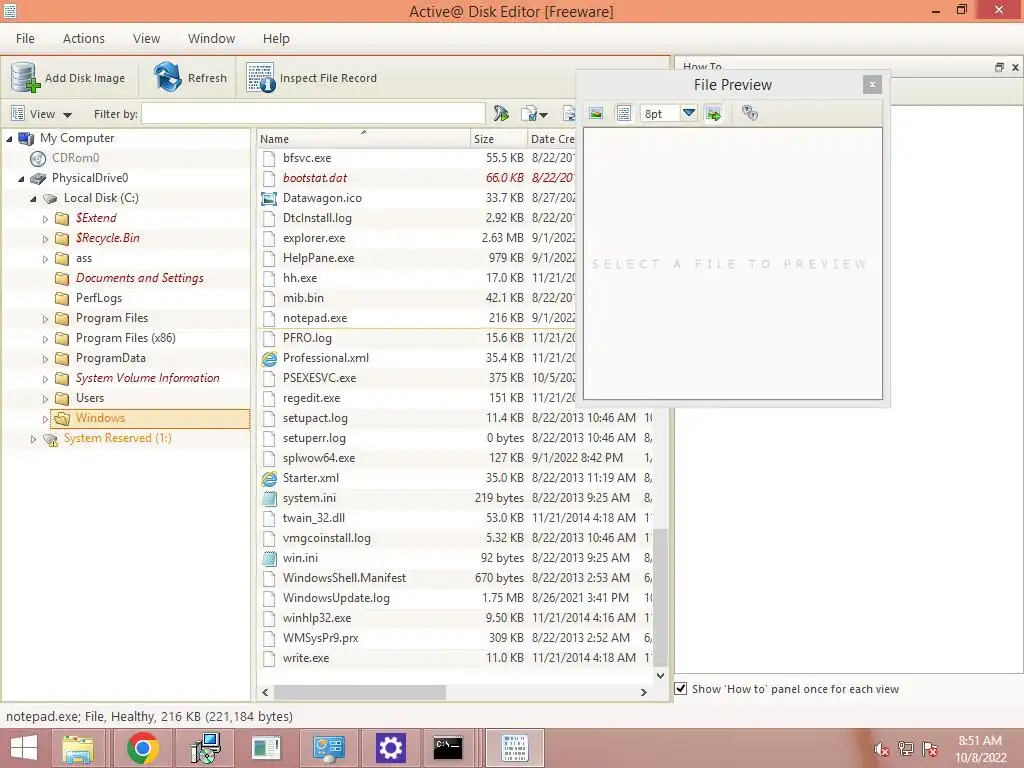Image resolution: width=1024 pixels, height=768 pixels.
Task: Click the My Computer icon in tree
Action: [26, 138]
